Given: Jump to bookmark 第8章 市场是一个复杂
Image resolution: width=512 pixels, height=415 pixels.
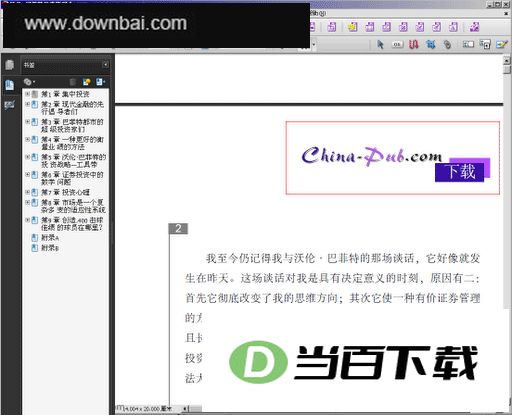Looking at the screenshot, I should 73,206.
